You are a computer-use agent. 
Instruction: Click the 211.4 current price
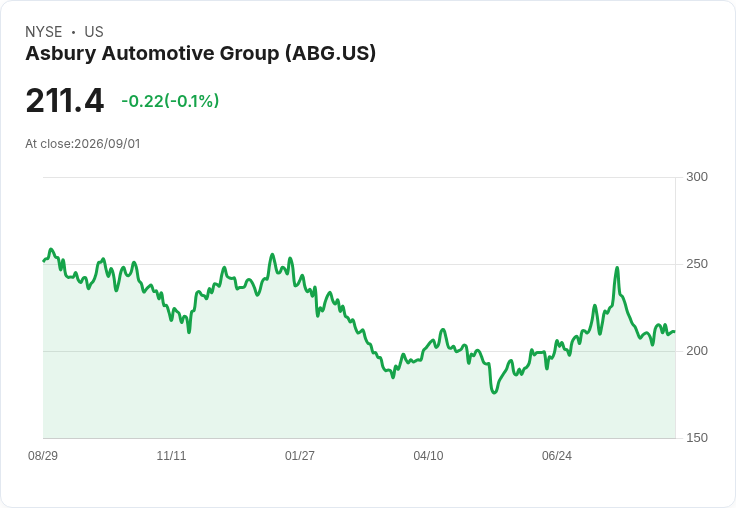(65, 100)
